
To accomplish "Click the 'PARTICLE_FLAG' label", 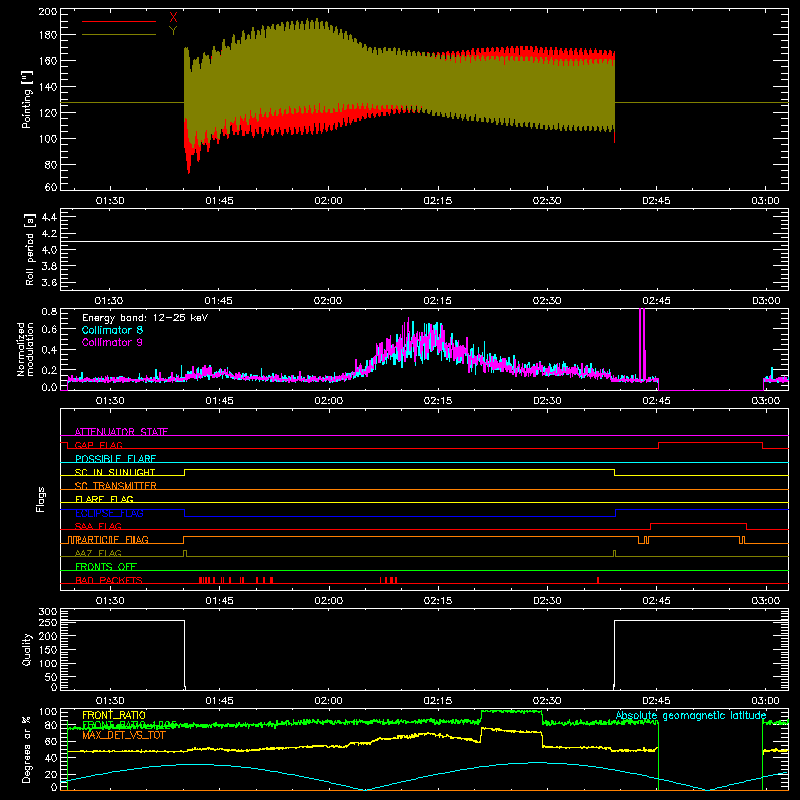I will coord(112,539).
